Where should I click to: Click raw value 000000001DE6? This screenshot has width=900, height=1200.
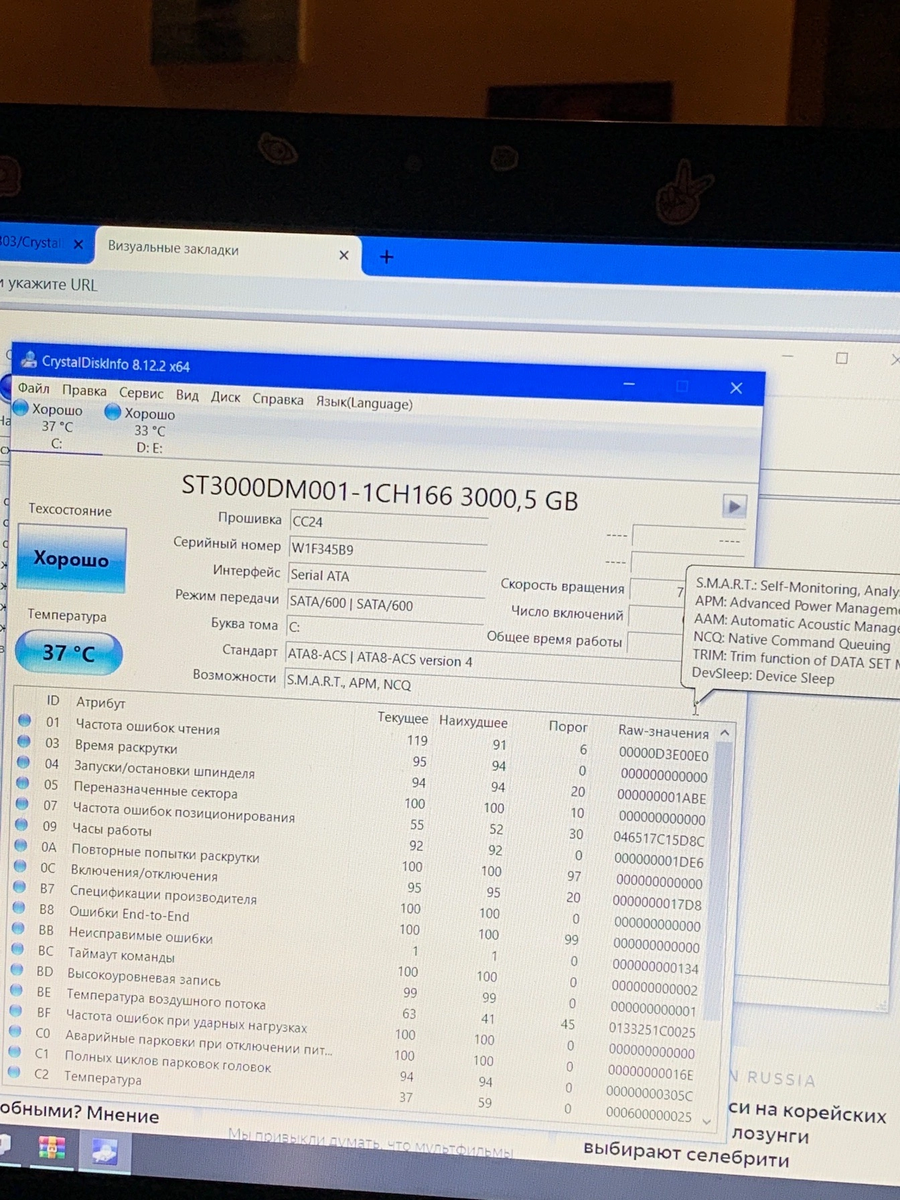coord(659,862)
